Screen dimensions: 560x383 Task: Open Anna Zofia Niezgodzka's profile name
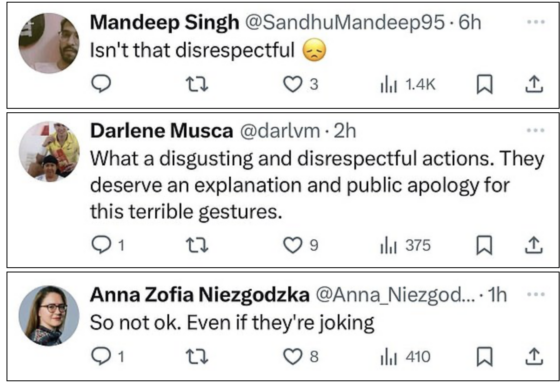click(200, 295)
